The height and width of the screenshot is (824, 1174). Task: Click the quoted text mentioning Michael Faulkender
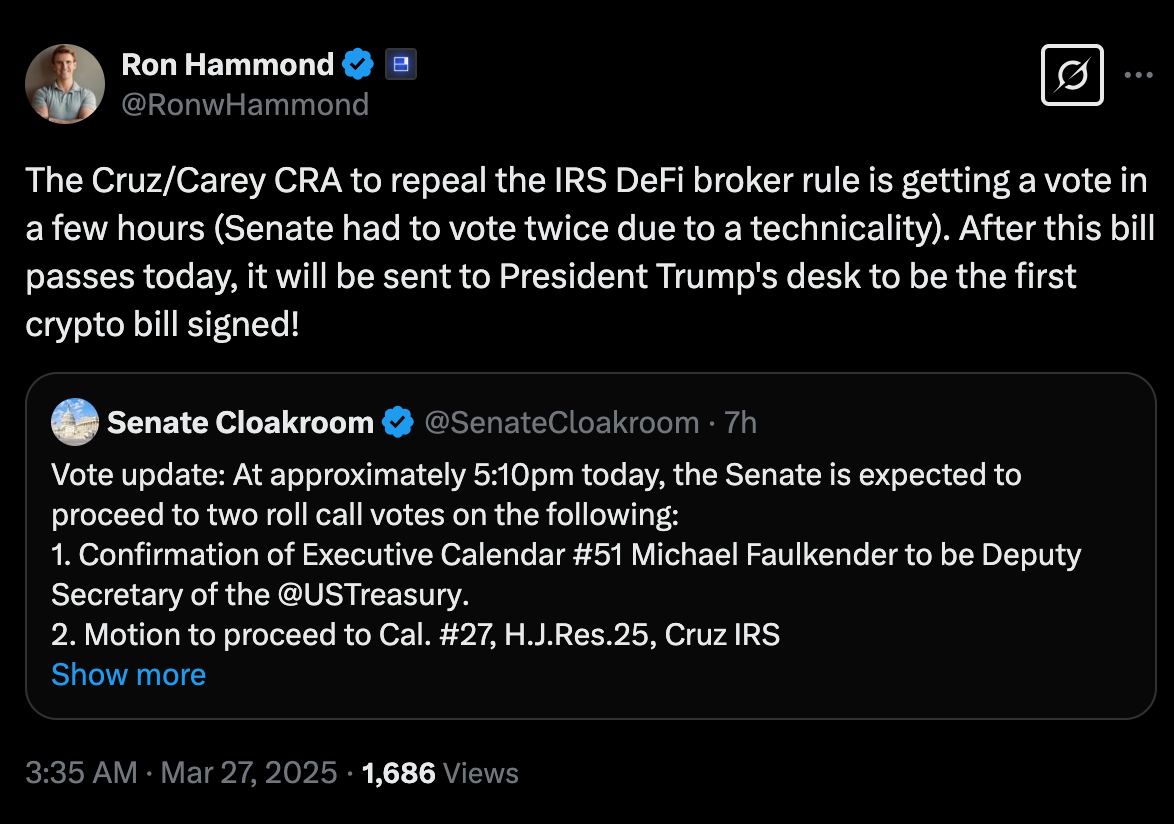[x=566, y=575]
